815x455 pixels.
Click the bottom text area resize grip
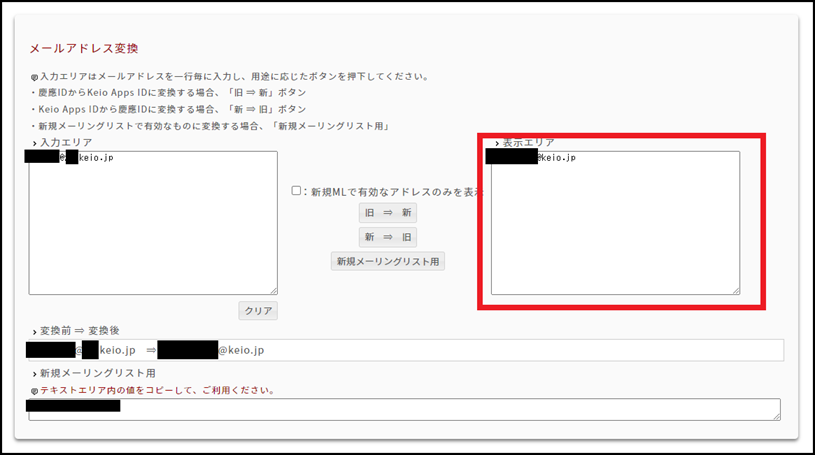776,416
